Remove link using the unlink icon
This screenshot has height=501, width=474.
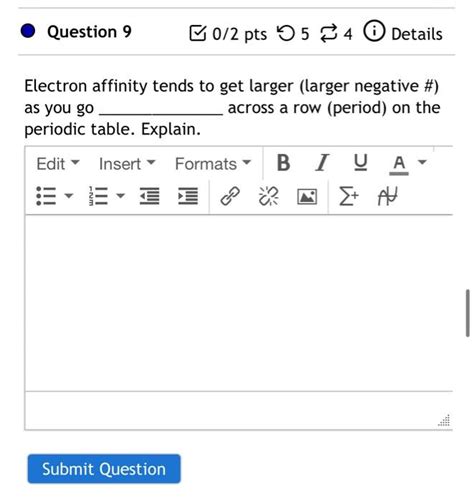[268, 196]
